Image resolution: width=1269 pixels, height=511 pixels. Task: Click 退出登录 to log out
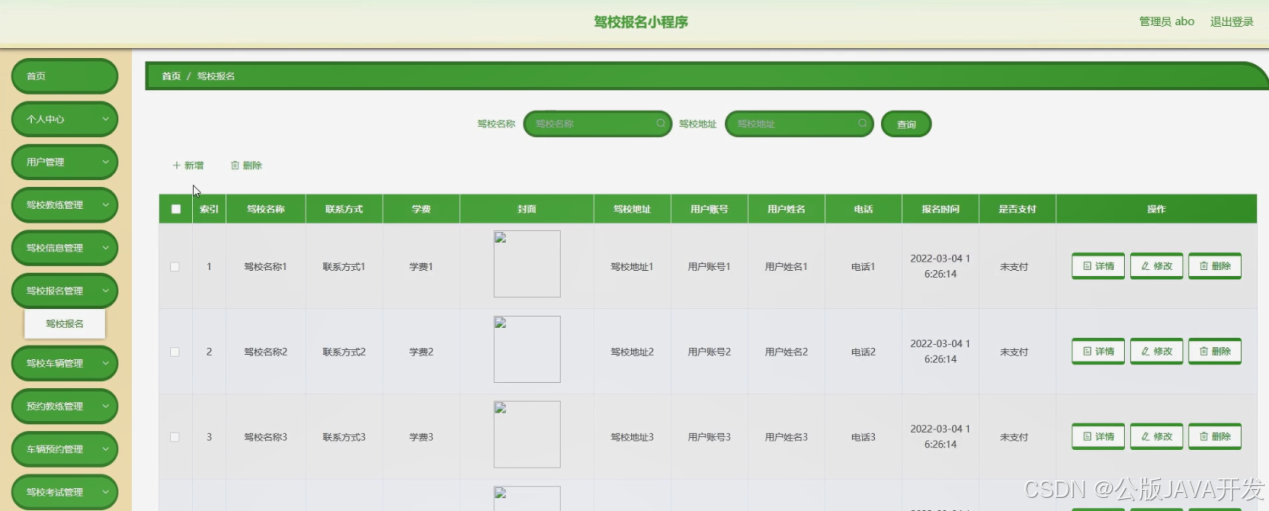[1231, 21]
